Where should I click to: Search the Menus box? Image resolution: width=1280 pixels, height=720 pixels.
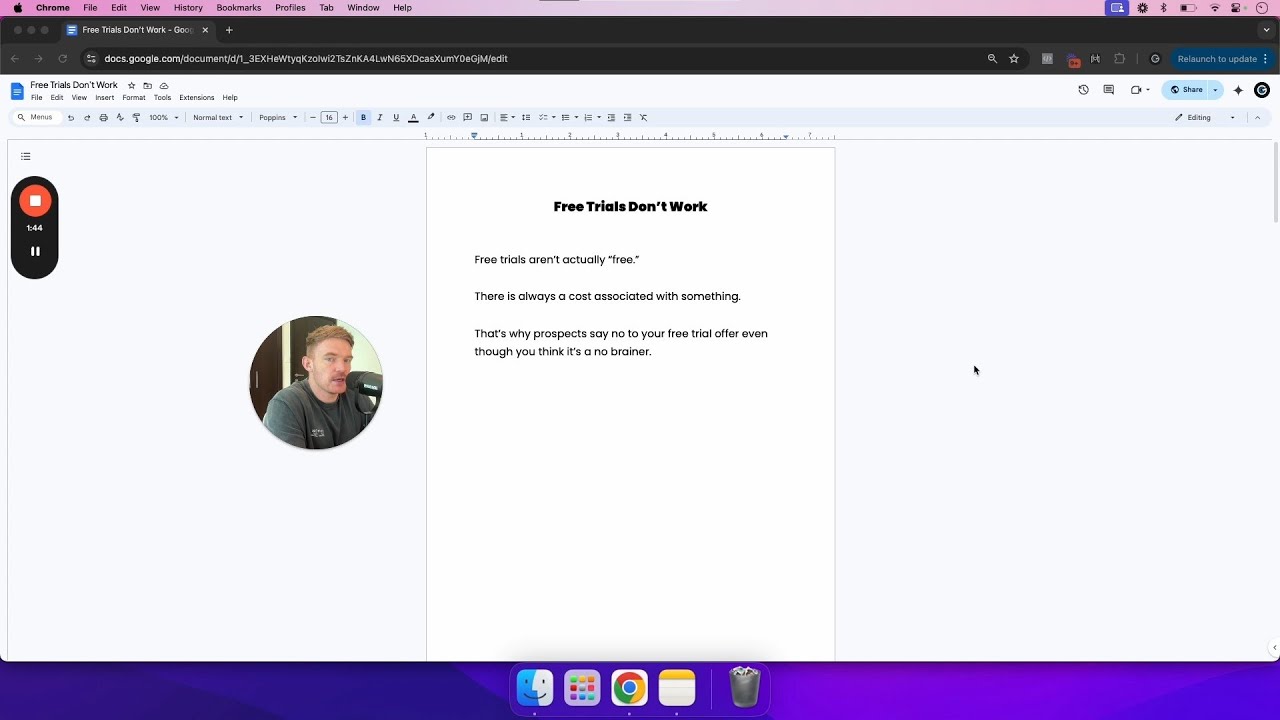coord(36,118)
